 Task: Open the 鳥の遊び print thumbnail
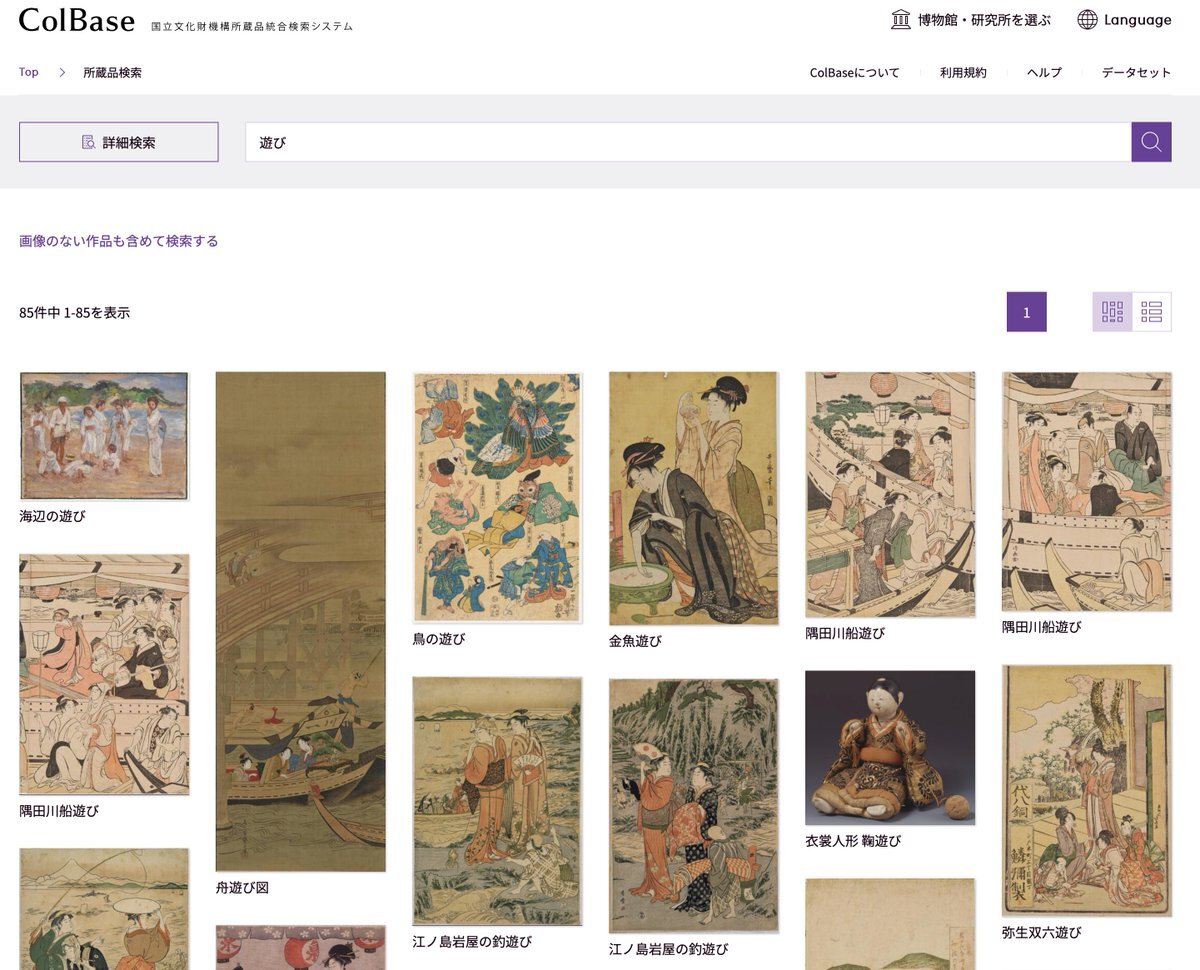(497, 497)
